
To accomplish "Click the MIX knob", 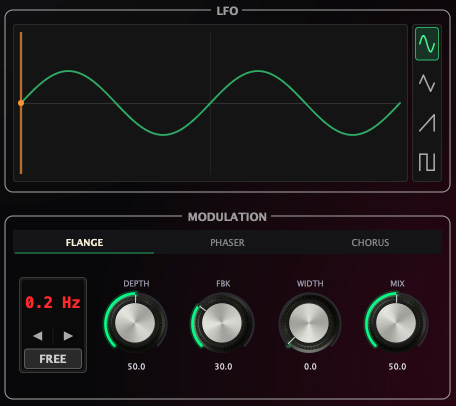I will pyautogui.click(x=396, y=323).
